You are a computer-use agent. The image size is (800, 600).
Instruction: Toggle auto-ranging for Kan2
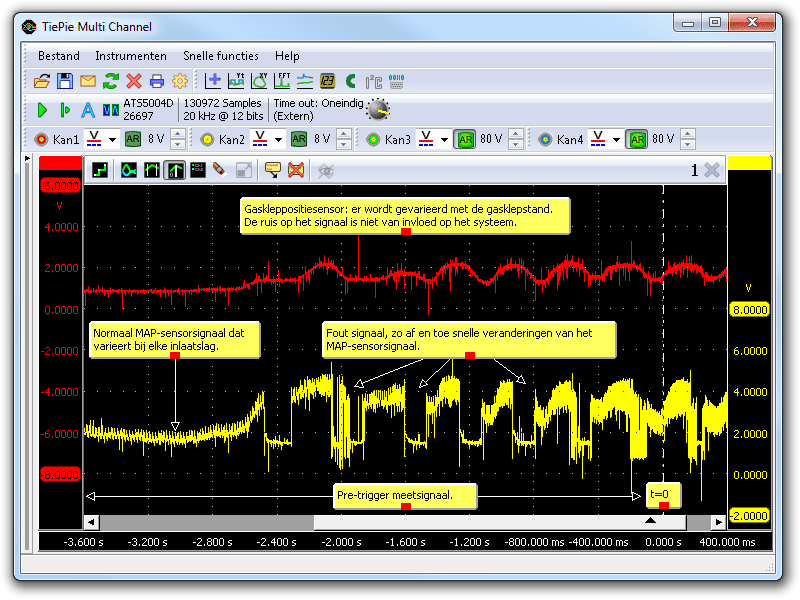coord(299,139)
